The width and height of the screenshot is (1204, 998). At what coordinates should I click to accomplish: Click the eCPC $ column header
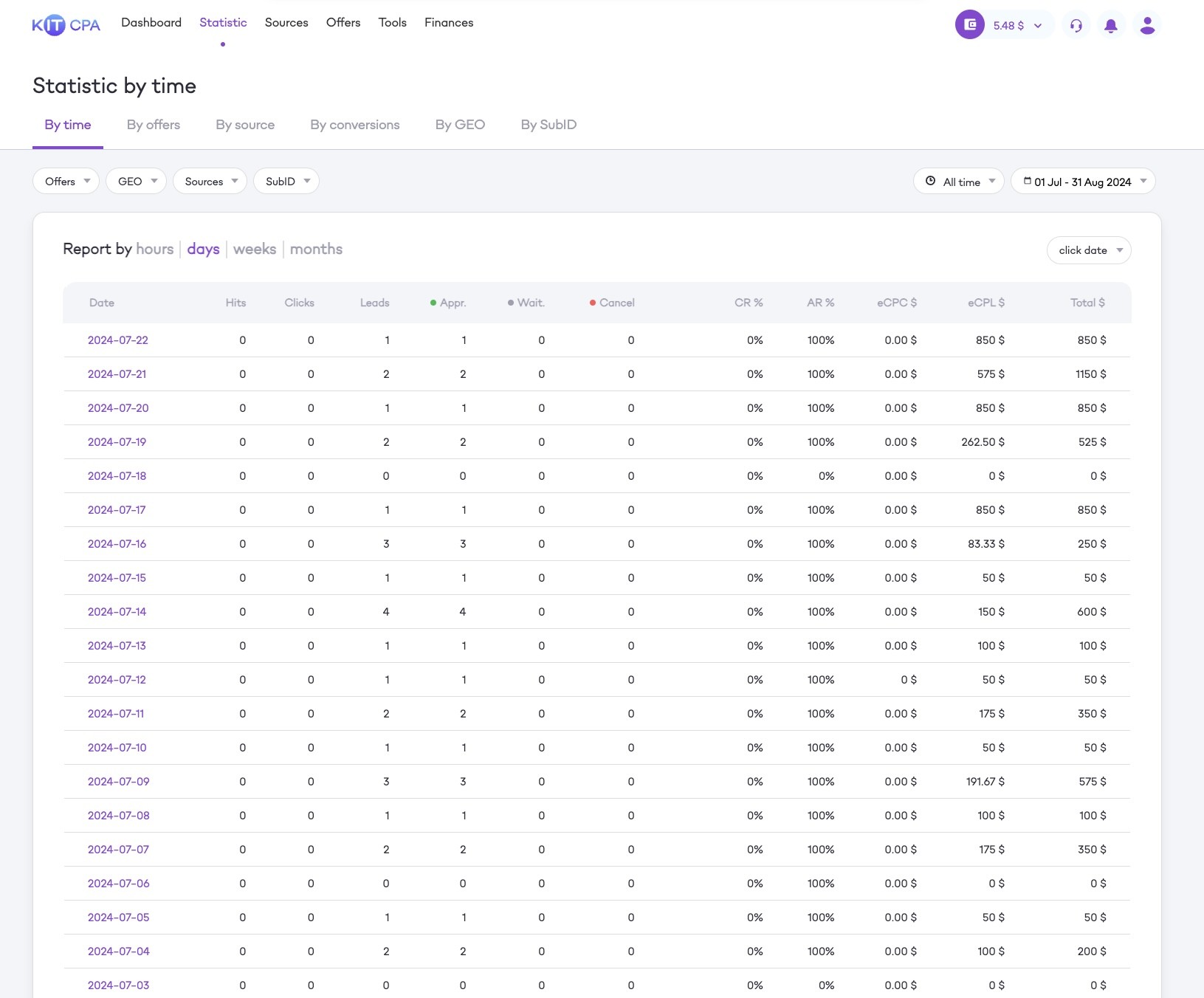tap(897, 303)
